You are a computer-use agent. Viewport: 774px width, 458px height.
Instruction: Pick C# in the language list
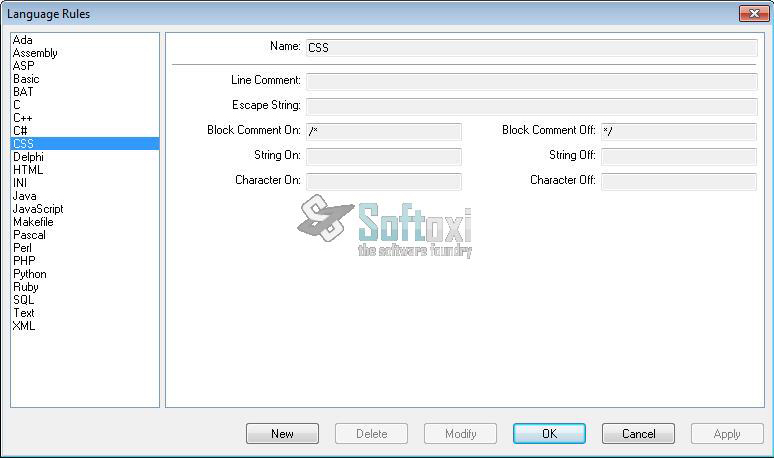(20, 131)
